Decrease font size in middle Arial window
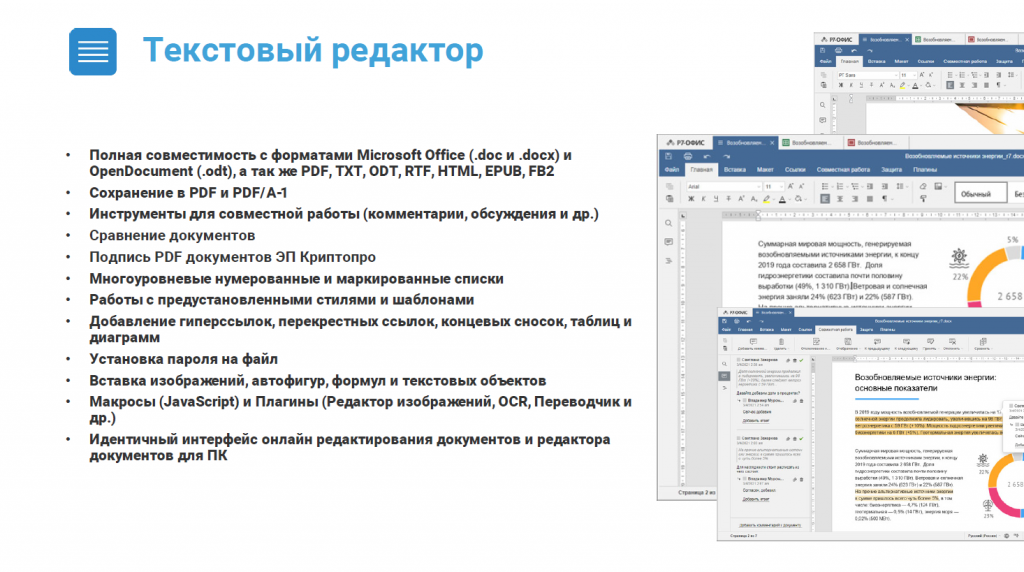The width and height of the screenshot is (1024, 572). [802, 186]
